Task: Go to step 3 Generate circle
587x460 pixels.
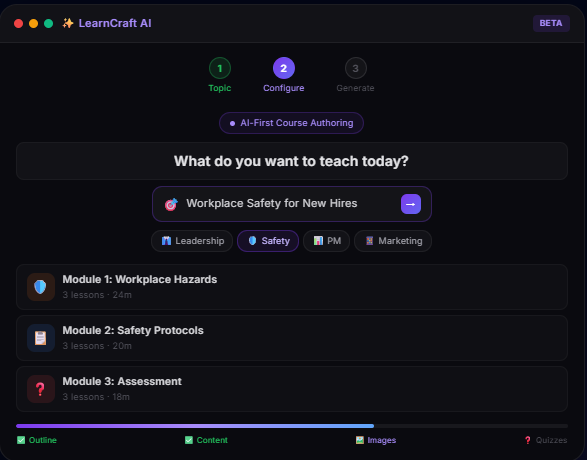Action: [355, 68]
